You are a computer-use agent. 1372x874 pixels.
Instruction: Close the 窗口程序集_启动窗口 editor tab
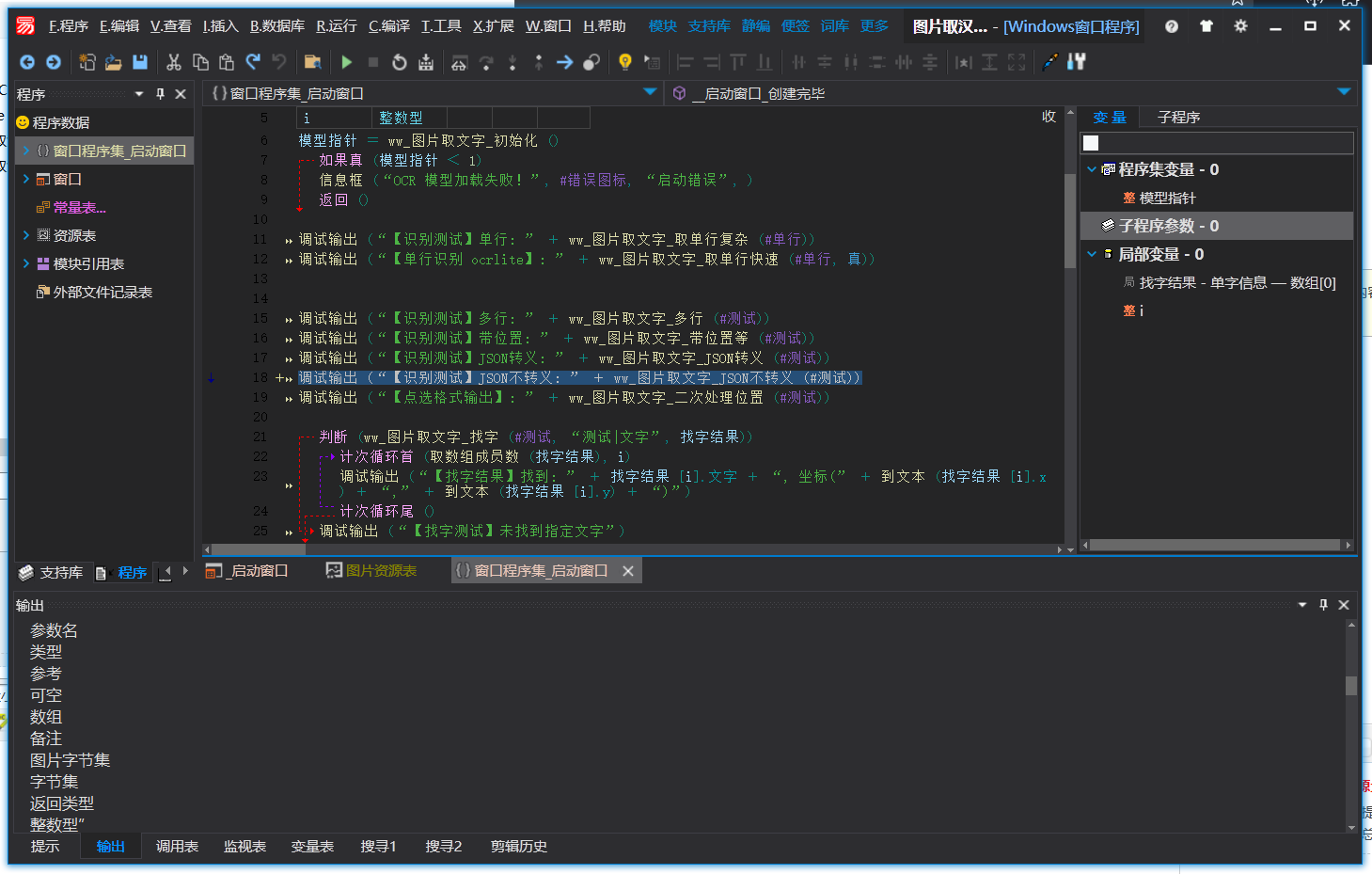[x=628, y=571]
